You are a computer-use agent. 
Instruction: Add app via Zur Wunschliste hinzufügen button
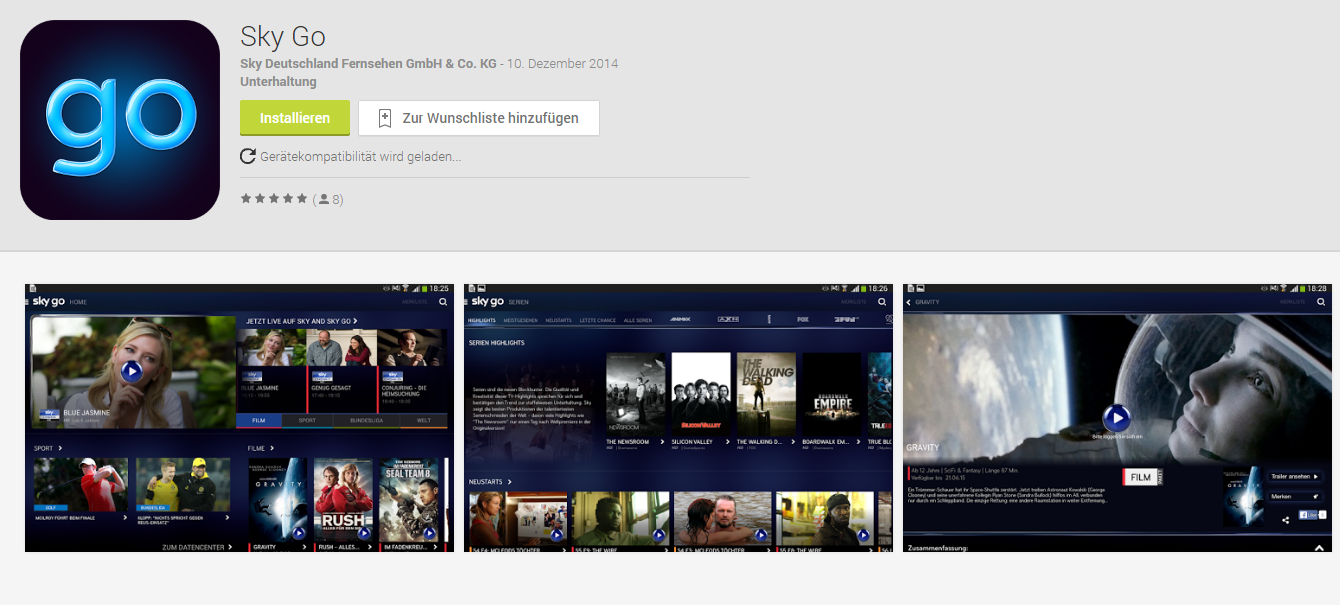click(479, 118)
